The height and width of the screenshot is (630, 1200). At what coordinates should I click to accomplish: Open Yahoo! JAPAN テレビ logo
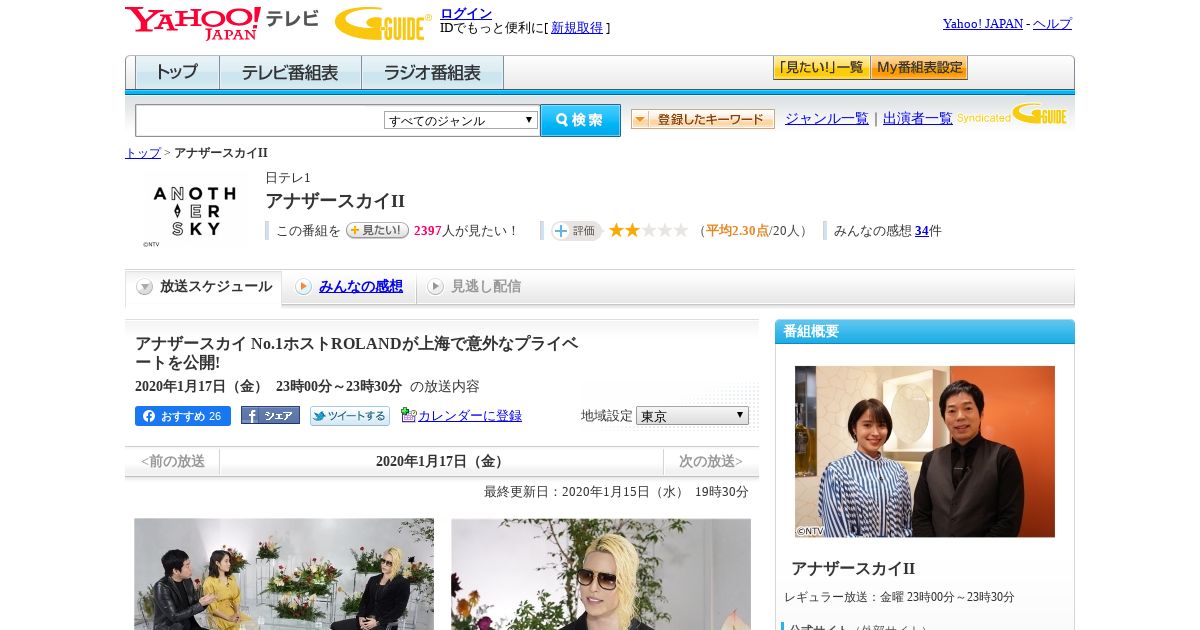pyautogui.click(x=222, y=23)
